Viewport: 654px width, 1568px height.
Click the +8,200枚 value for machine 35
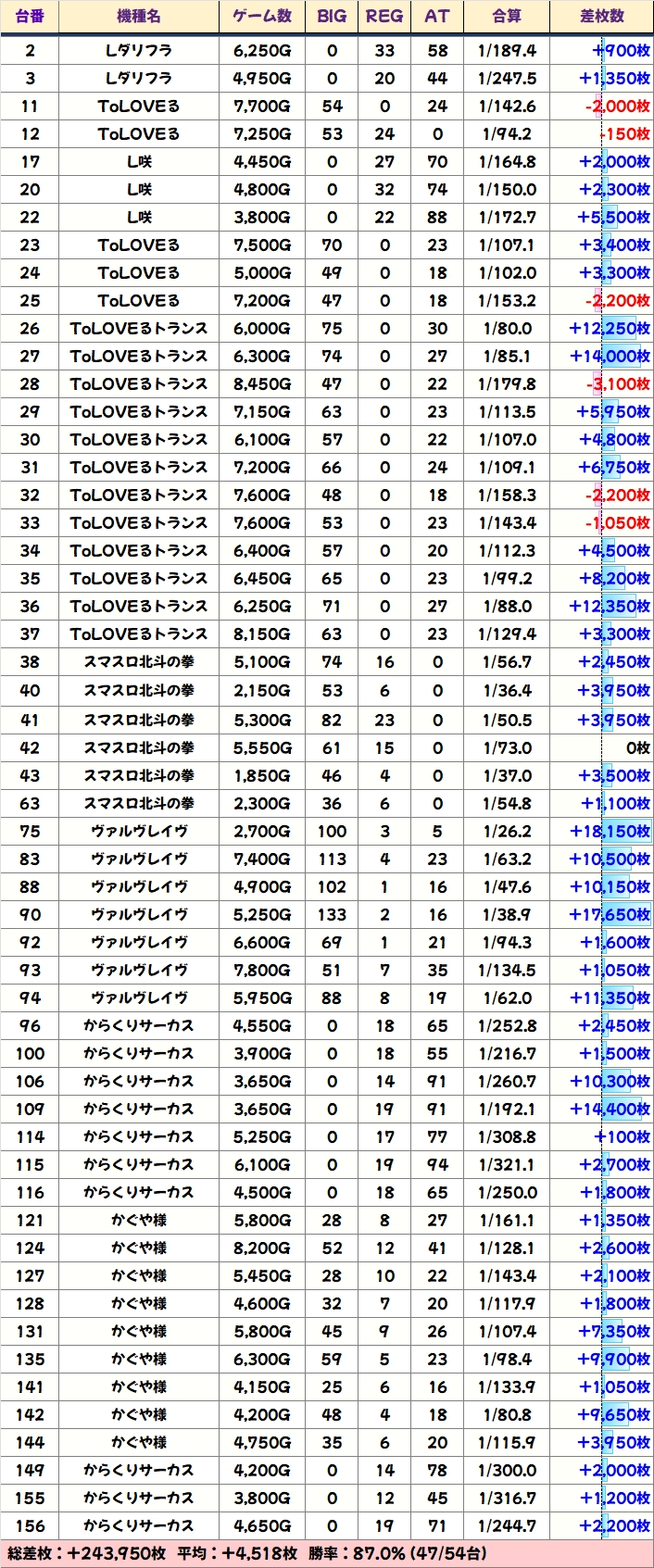[614, 578]
